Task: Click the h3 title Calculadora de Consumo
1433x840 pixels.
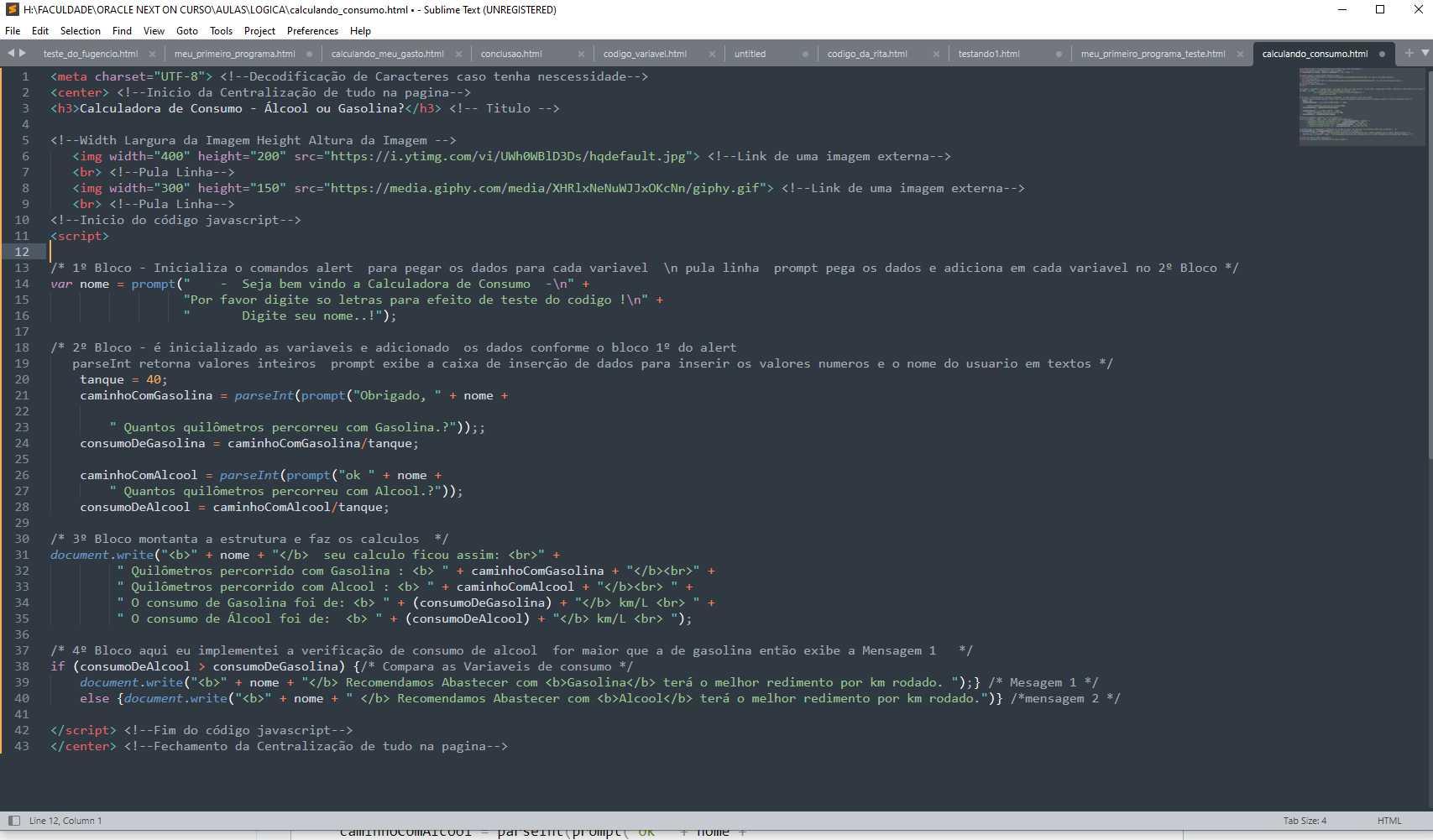Action: coord(242,108)
